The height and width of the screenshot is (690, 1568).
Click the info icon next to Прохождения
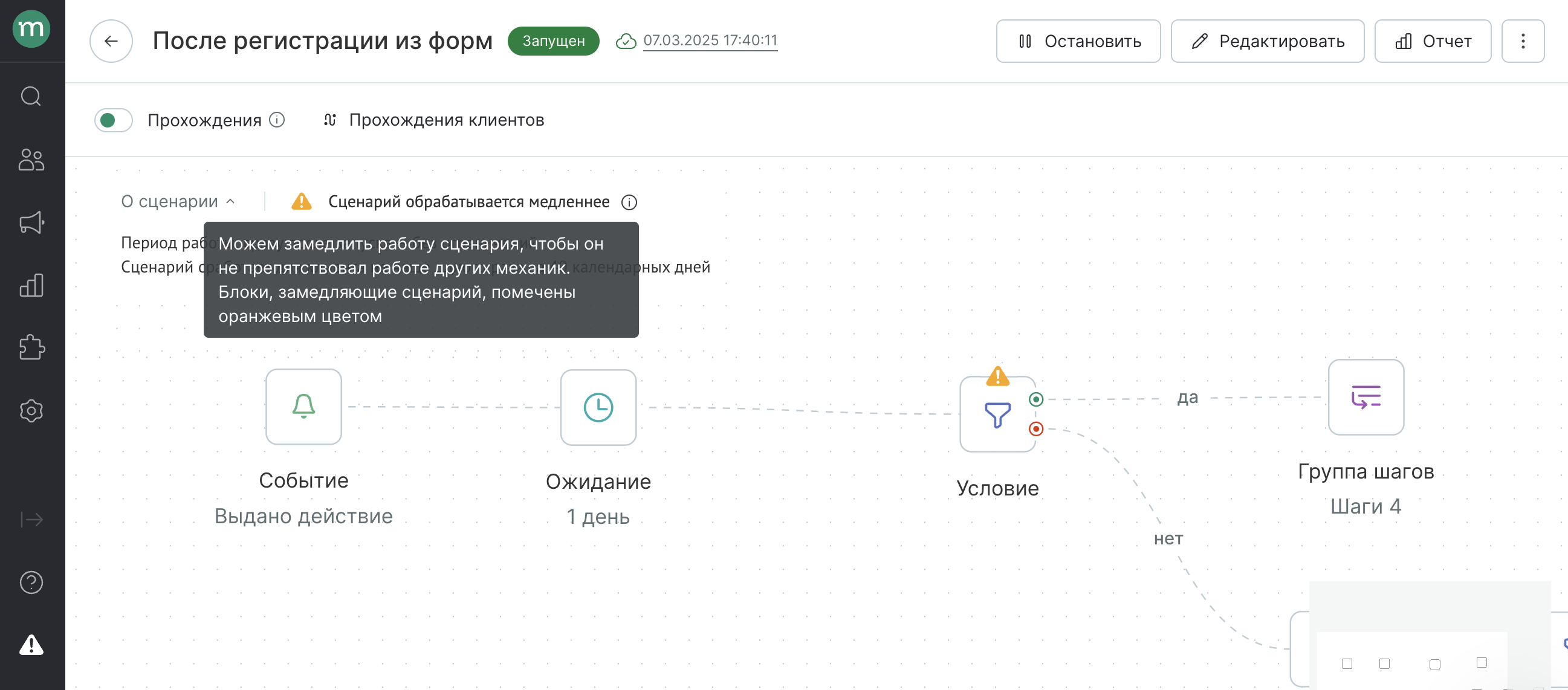tap(277, 120)
